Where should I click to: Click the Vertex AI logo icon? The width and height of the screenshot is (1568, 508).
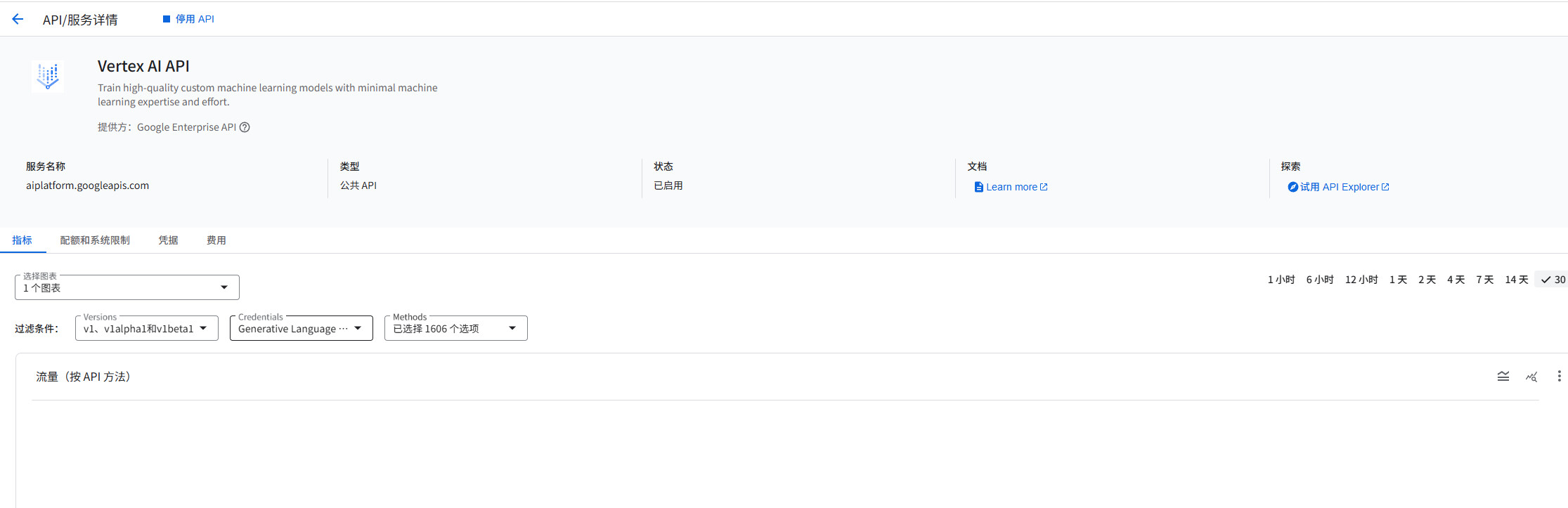(48, 76)
